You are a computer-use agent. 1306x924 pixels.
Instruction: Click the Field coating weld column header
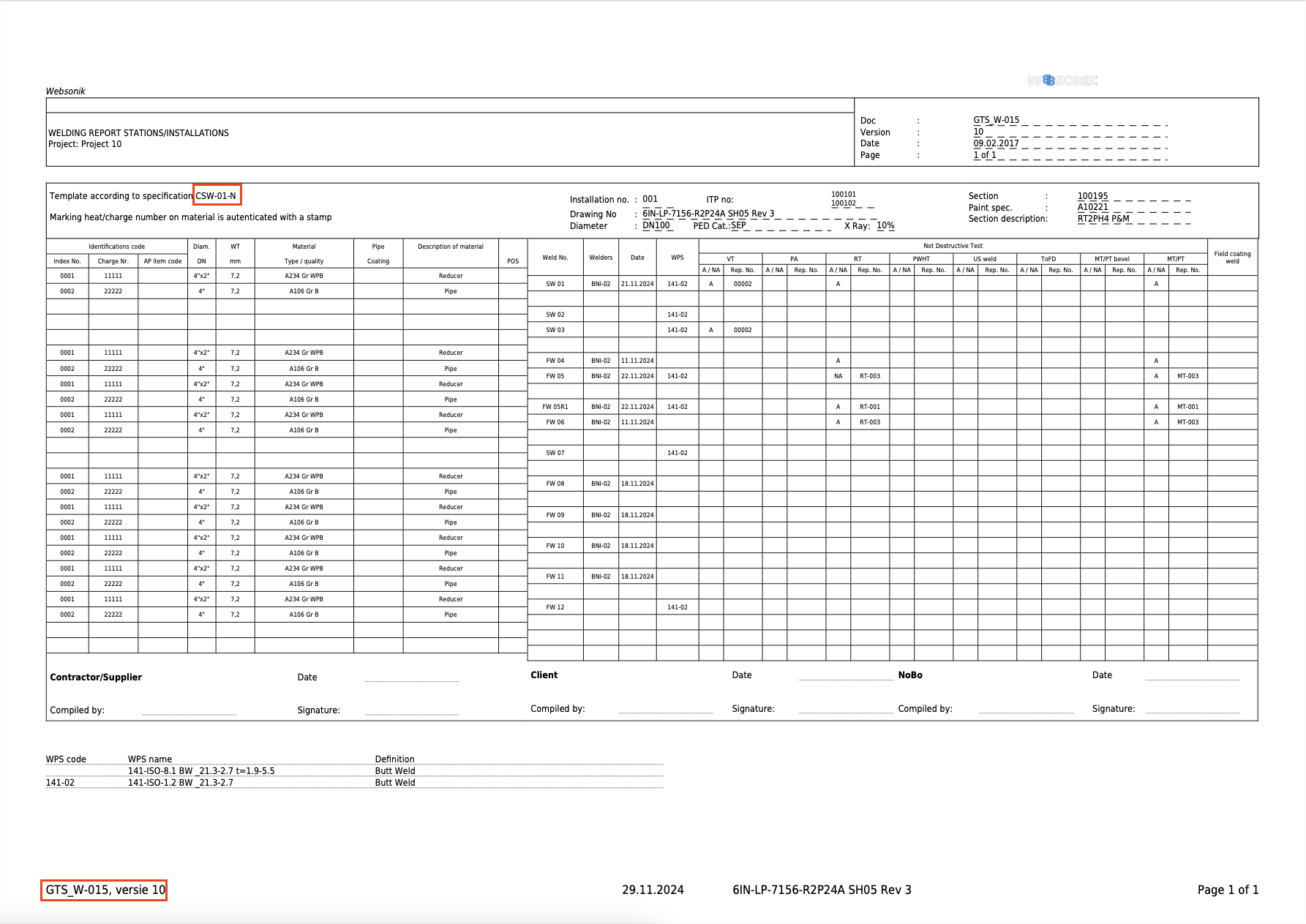tap(1232, 258)
